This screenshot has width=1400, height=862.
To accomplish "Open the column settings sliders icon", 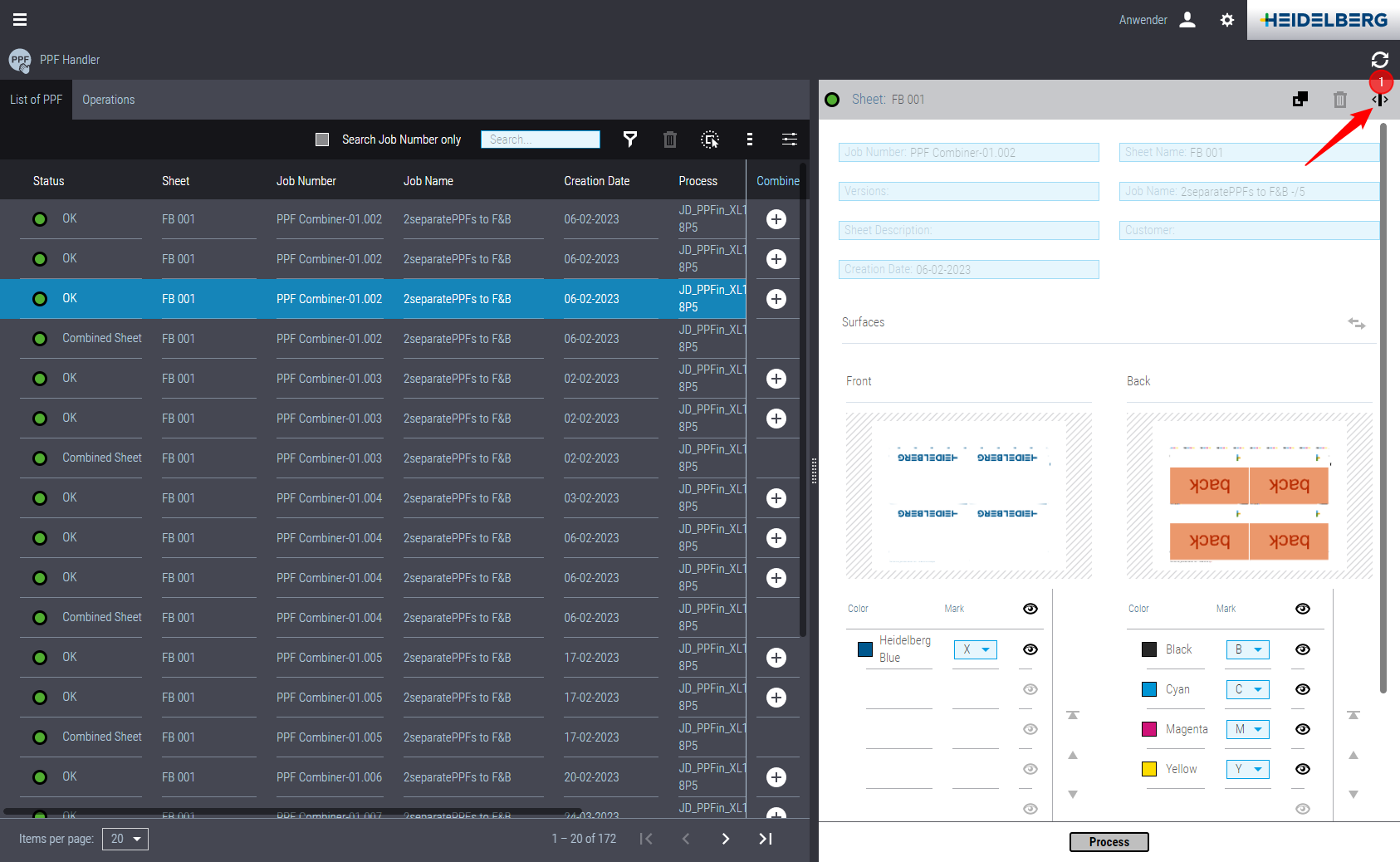I will pos(789,140).
